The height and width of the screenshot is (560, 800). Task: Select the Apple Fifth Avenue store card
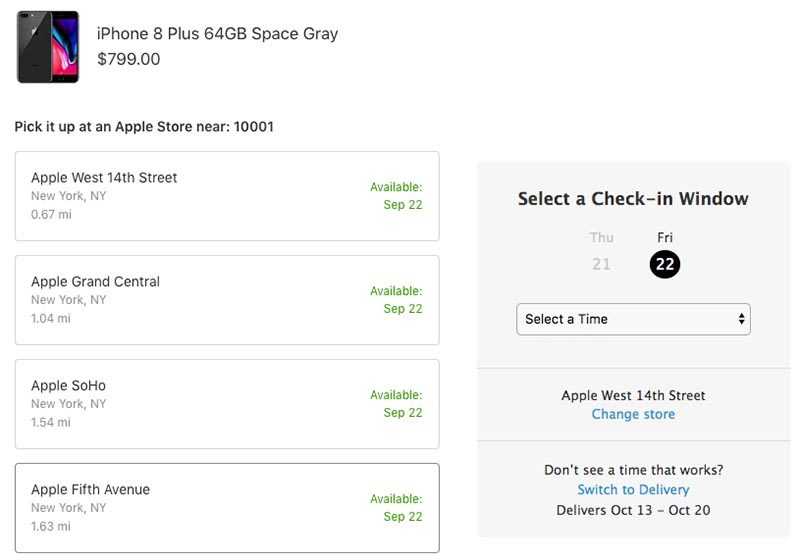pyautogui.click(x=226, y=508)
